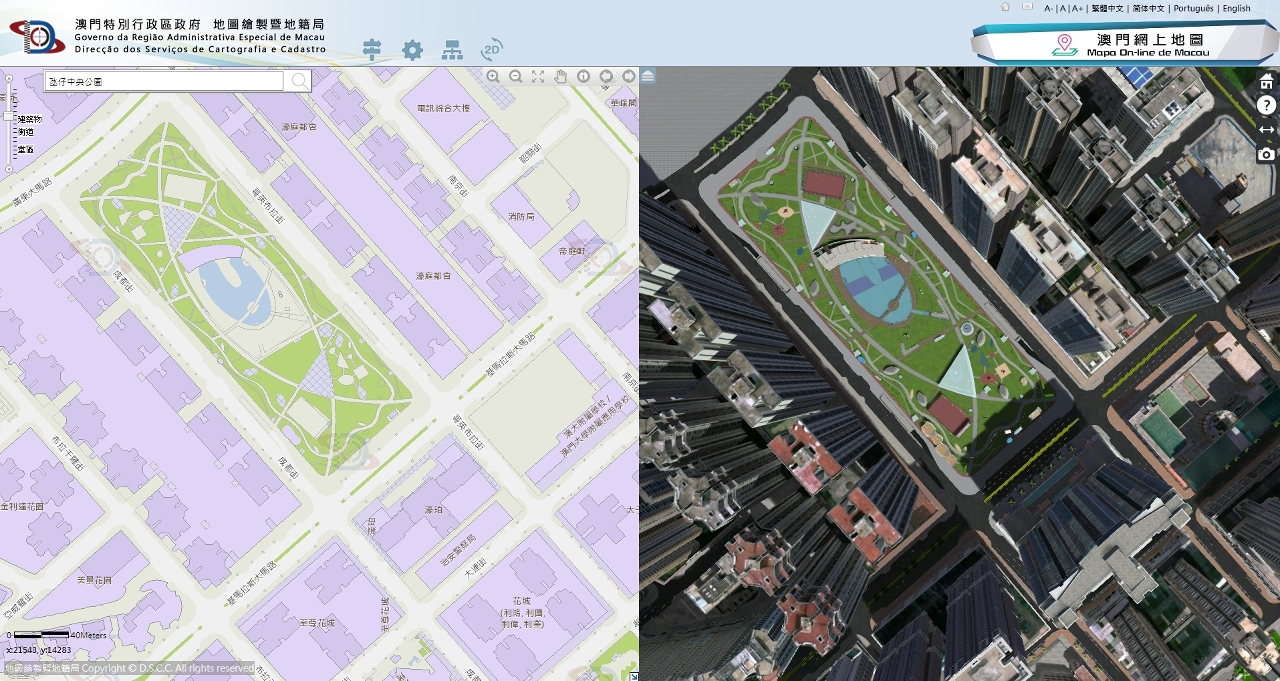Open the site map hierarchy icon

click(x=453, y=50)
